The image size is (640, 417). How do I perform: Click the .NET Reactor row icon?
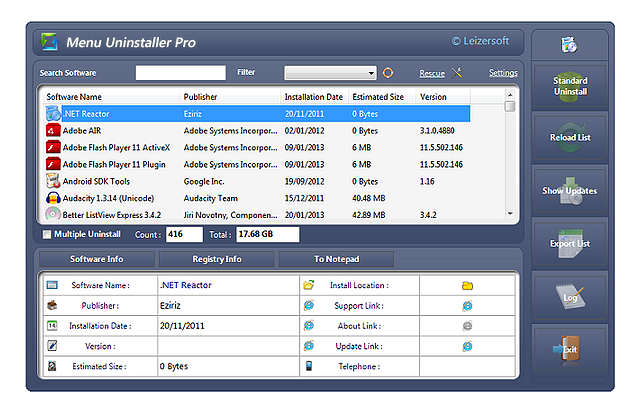coord(53,113)
